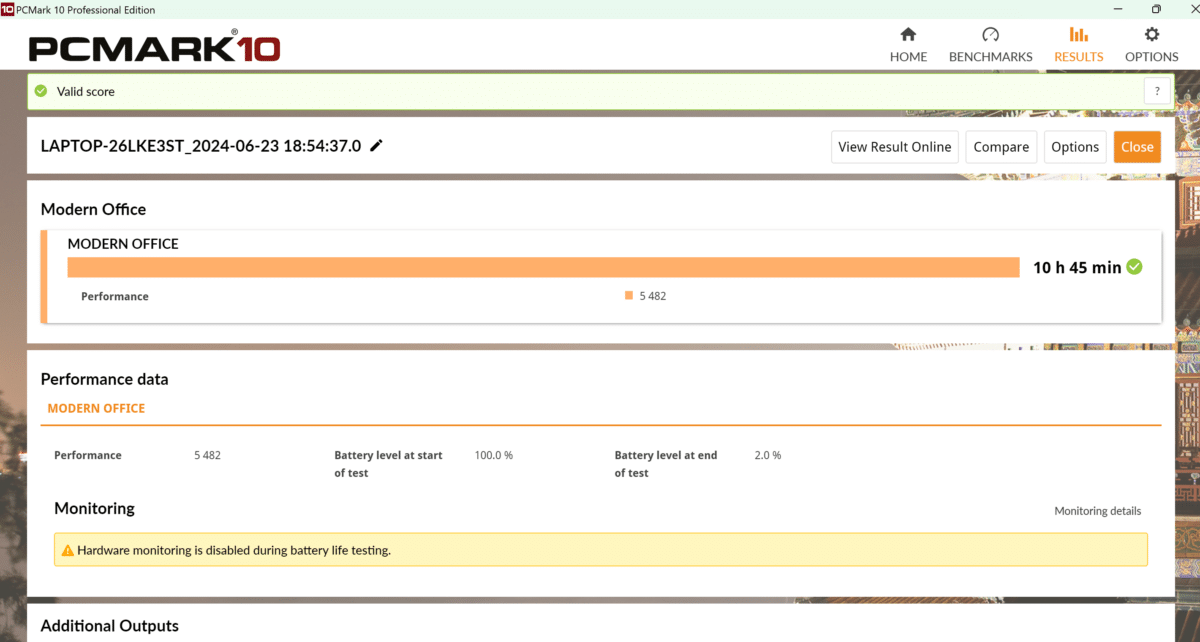Close the result with orange Close button
1200x642 pixels.
[x=1137, y=147]
